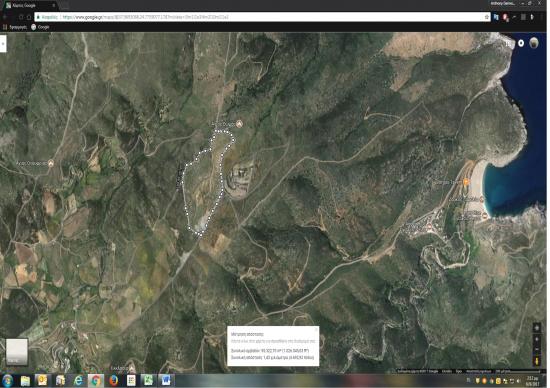This screenshot has height=388, width=550.
Task: Click the orange beach place marker
Action: 466,182
